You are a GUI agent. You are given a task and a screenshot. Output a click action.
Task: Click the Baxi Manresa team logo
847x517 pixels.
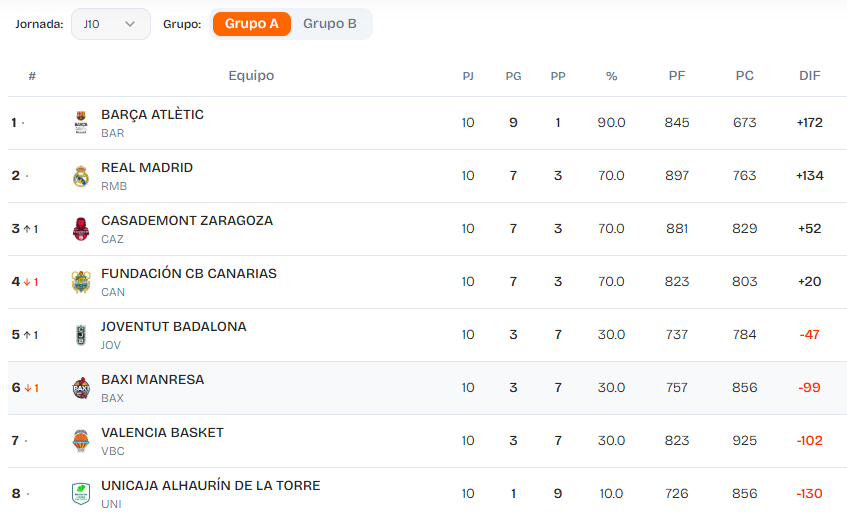click(81, 388)
